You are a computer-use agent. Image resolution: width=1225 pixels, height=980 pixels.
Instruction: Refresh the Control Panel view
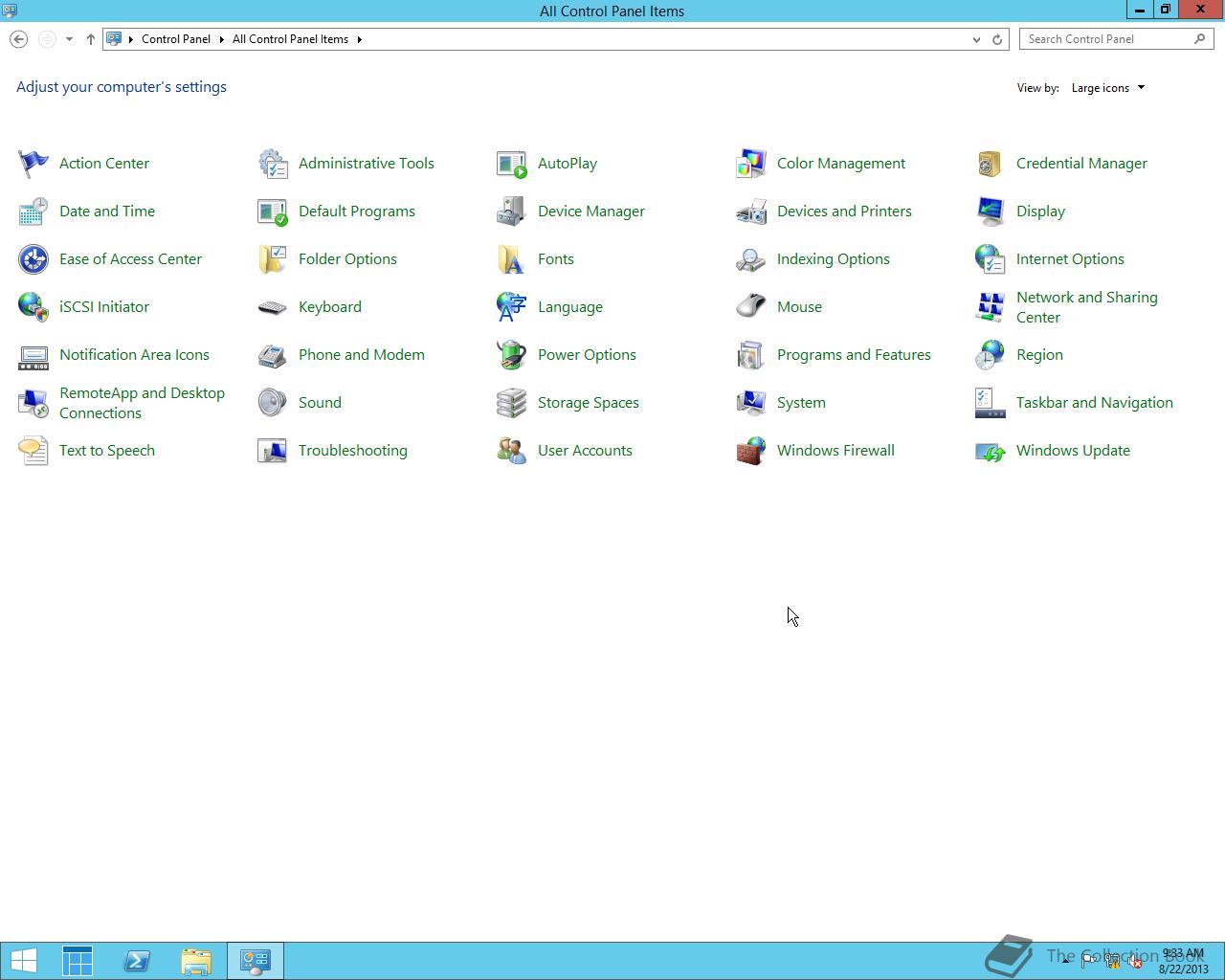(x=997, y=39)
